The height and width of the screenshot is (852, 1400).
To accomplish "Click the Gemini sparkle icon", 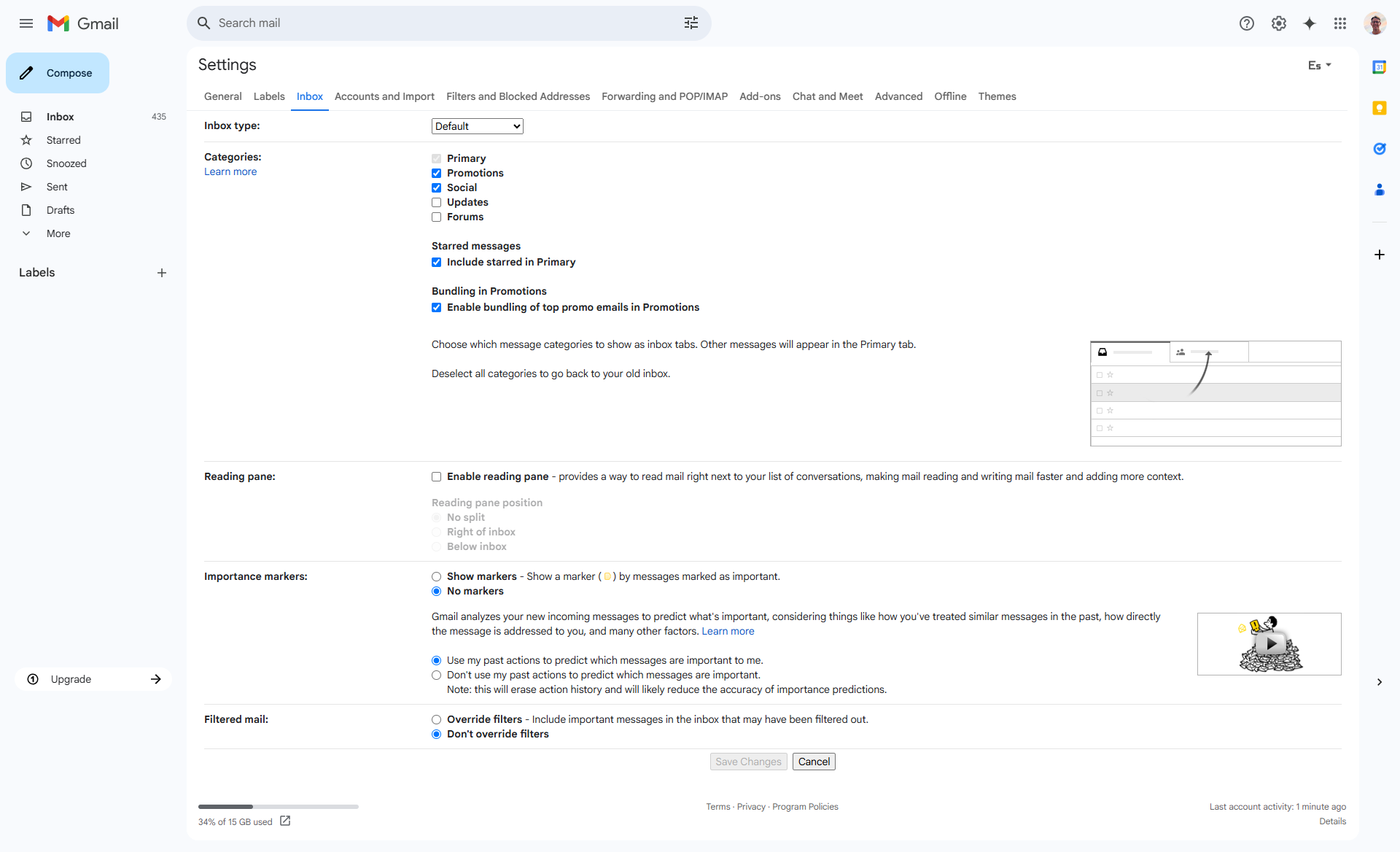I will tap(1310, 23).
